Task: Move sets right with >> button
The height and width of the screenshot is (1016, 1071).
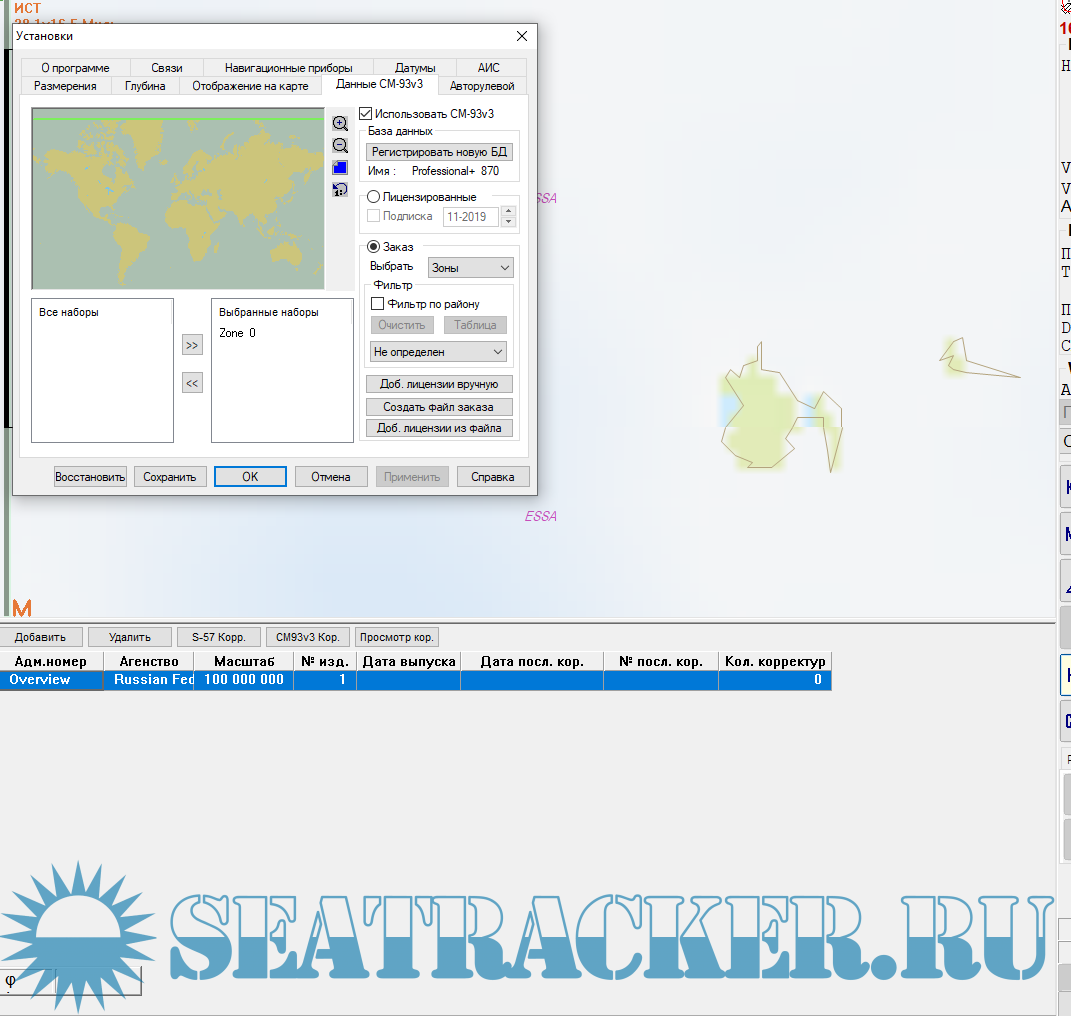Action: (x=192, y=345)
